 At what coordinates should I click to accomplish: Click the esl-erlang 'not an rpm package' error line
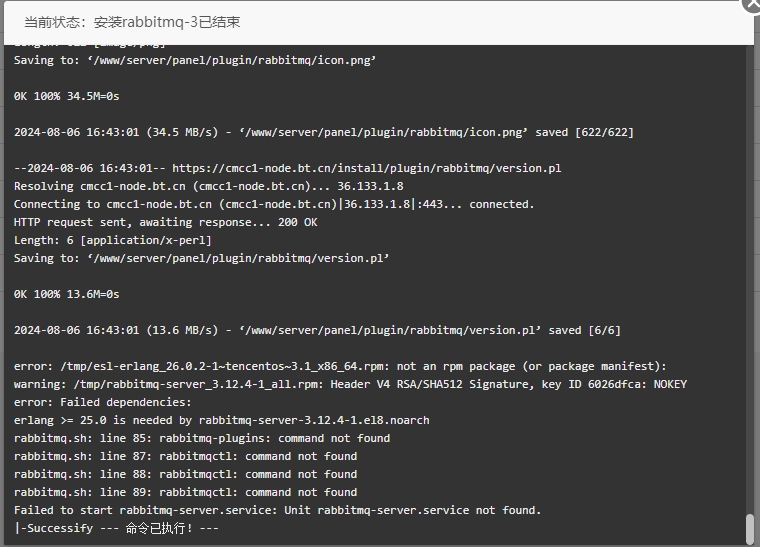[340, 366]
